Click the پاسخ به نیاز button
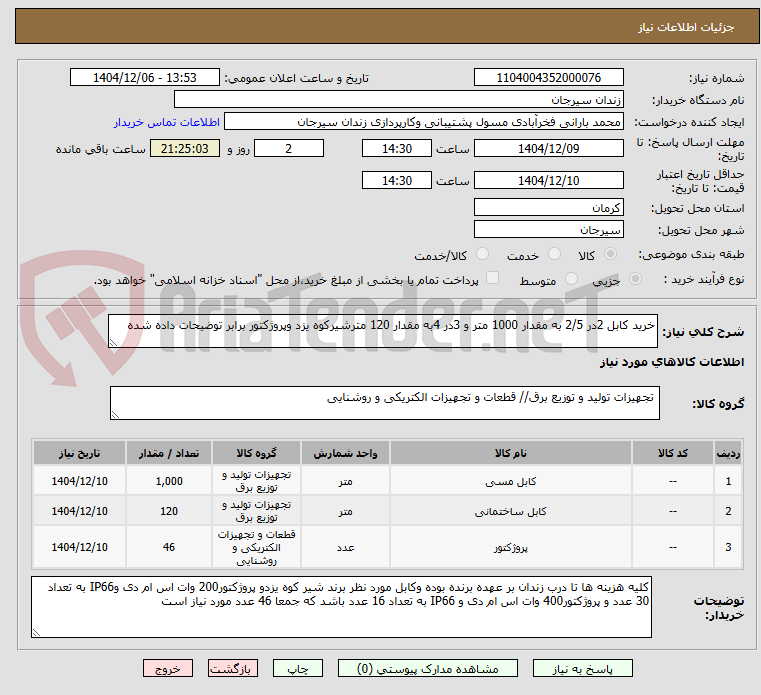Image resolution: width=761 pixels, height=695 pixels. click(582, 668)
